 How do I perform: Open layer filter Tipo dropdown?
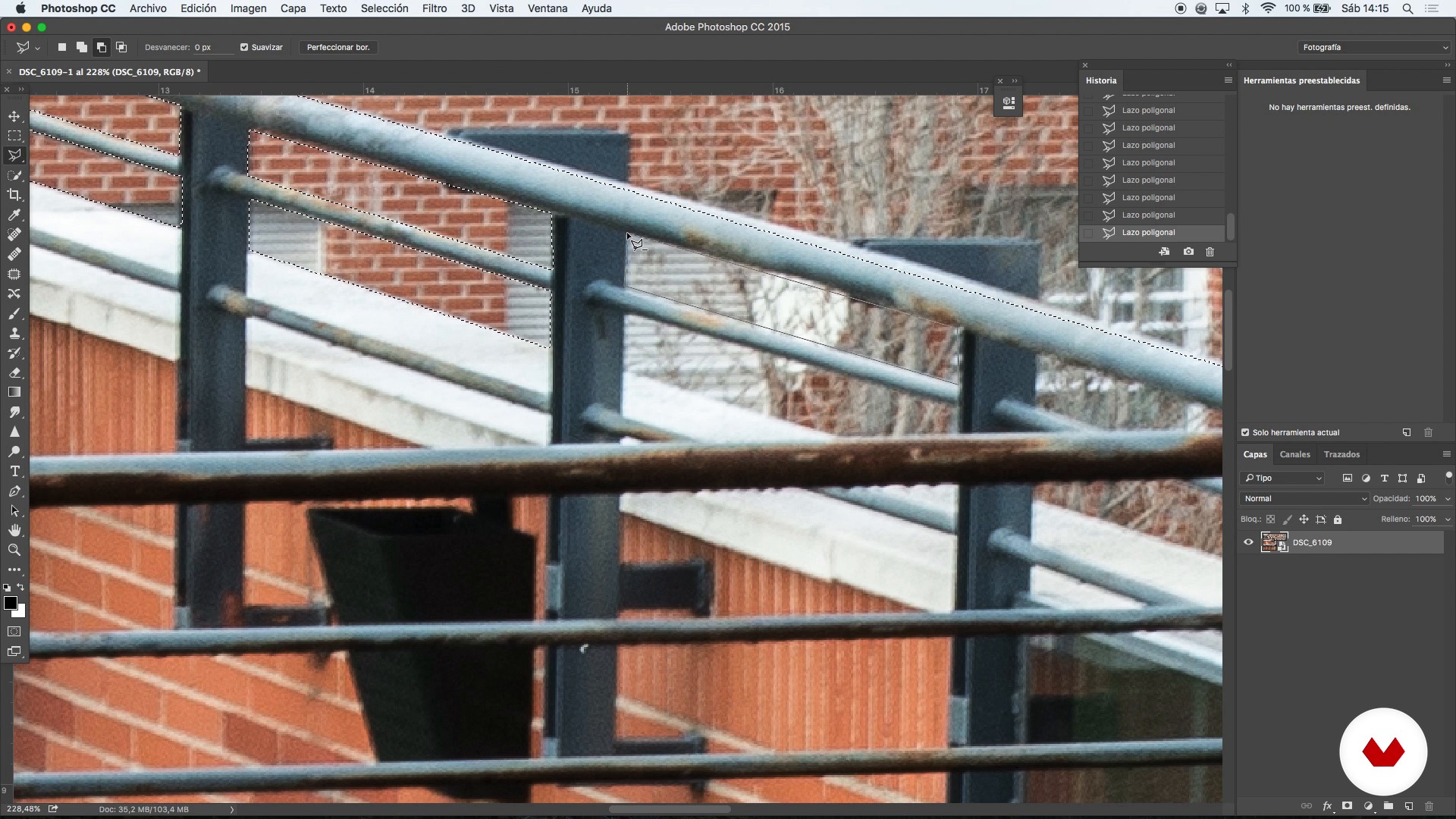coord(1282,479)
